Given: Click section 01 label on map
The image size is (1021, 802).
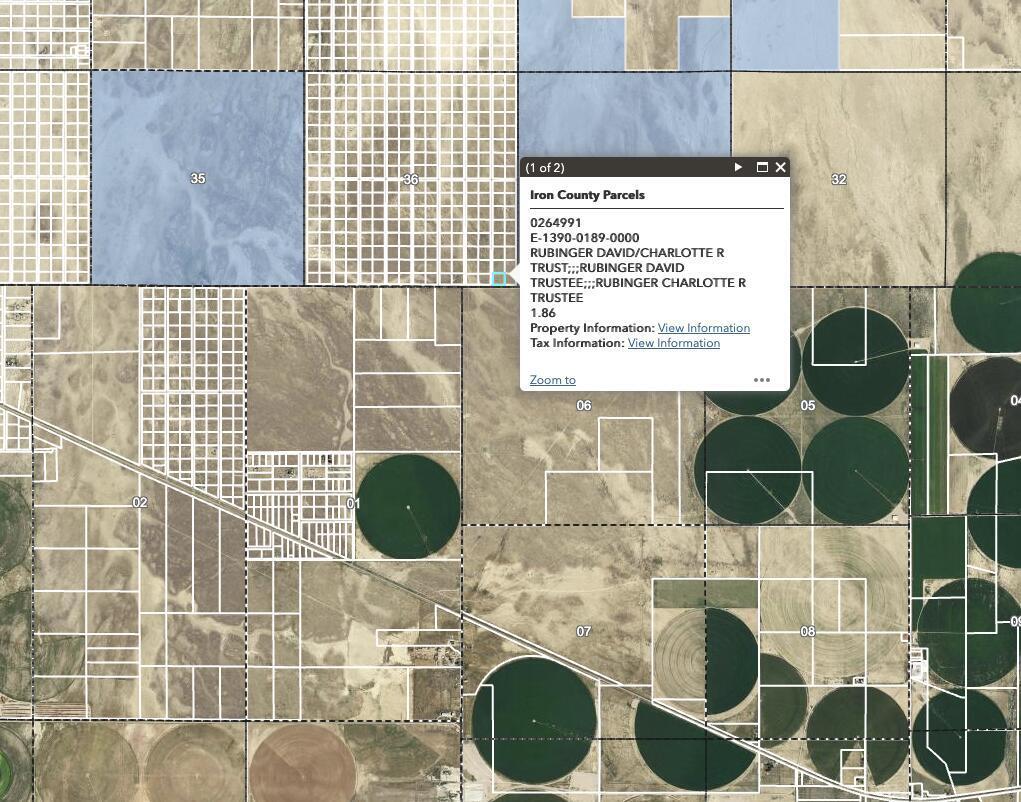Looking at the screenshot, I should point(353,503).
